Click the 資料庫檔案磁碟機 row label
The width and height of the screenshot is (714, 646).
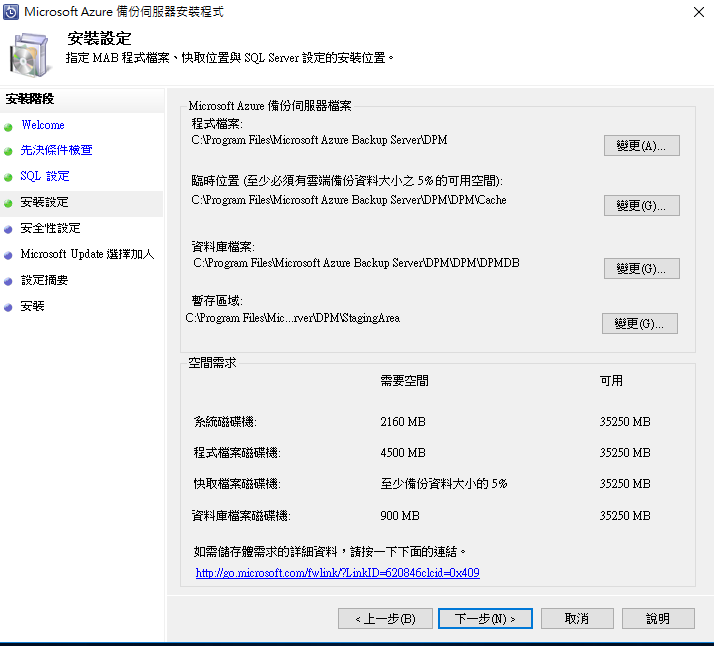pos(241,516)
